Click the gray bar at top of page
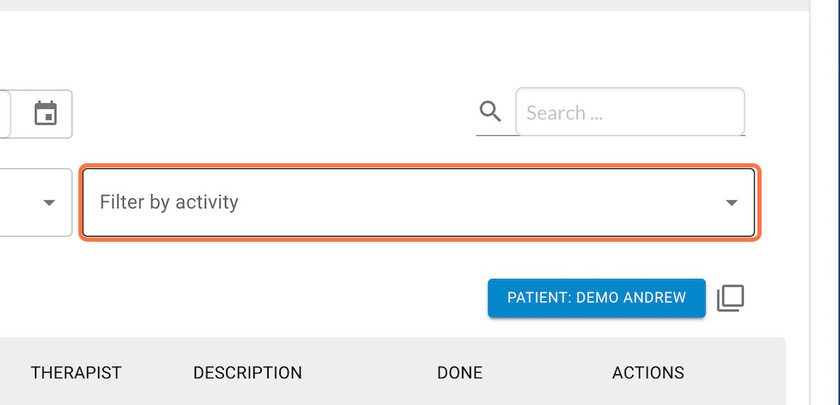 [x=404, y=5]
